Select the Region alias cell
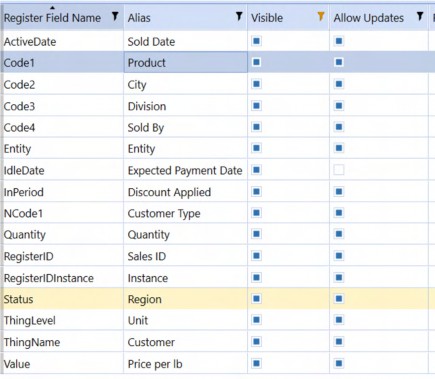Viewport: 435px width, 379px height. 185,299
